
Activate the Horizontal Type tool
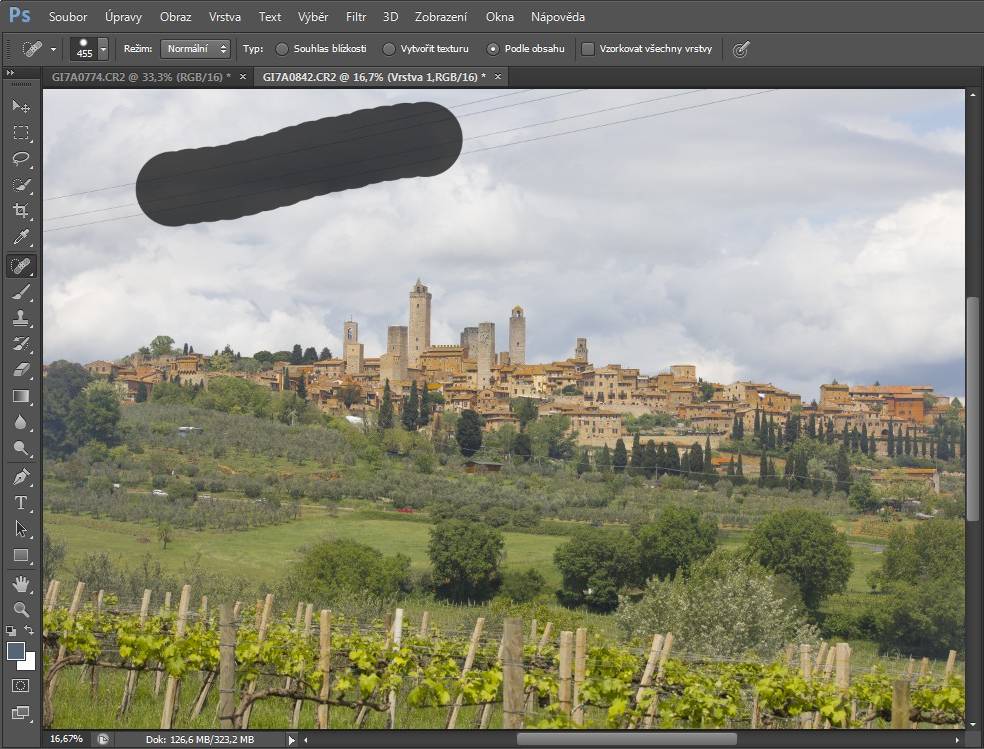[20, 503]
